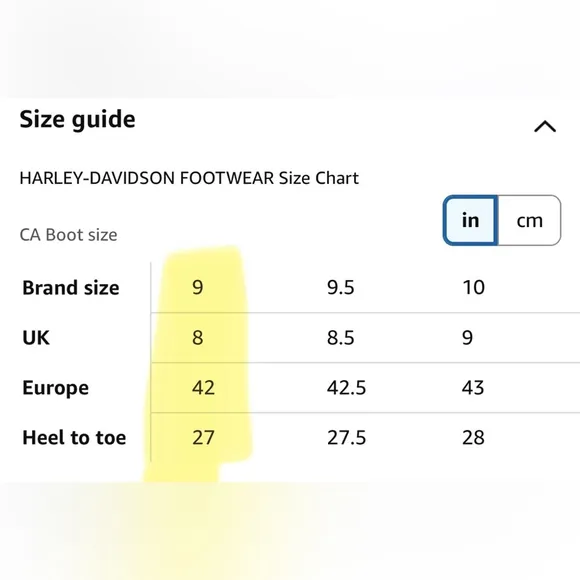Click the Size guide heading

click(x=77, y=120)
